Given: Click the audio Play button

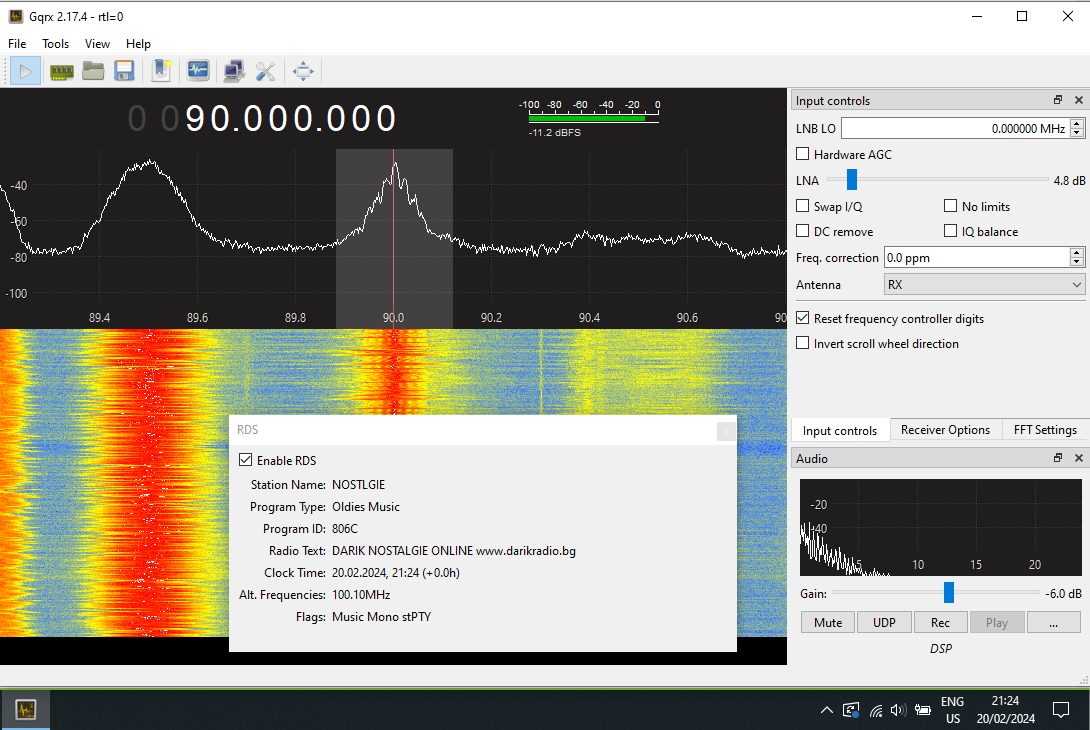Looking at the screenshot, I should (997, 622).
